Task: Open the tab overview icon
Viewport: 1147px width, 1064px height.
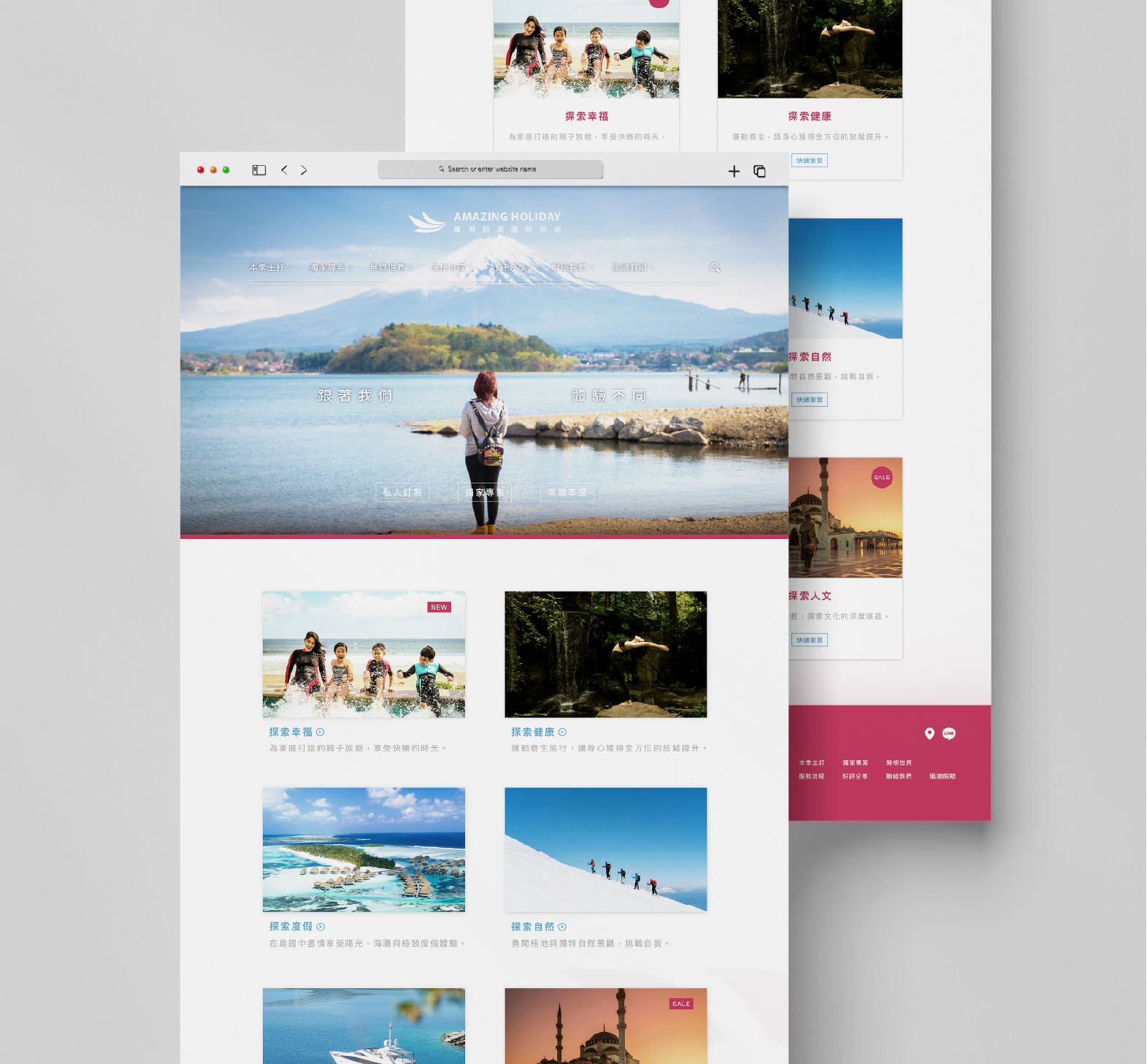Action: click(x=759, y=172)
